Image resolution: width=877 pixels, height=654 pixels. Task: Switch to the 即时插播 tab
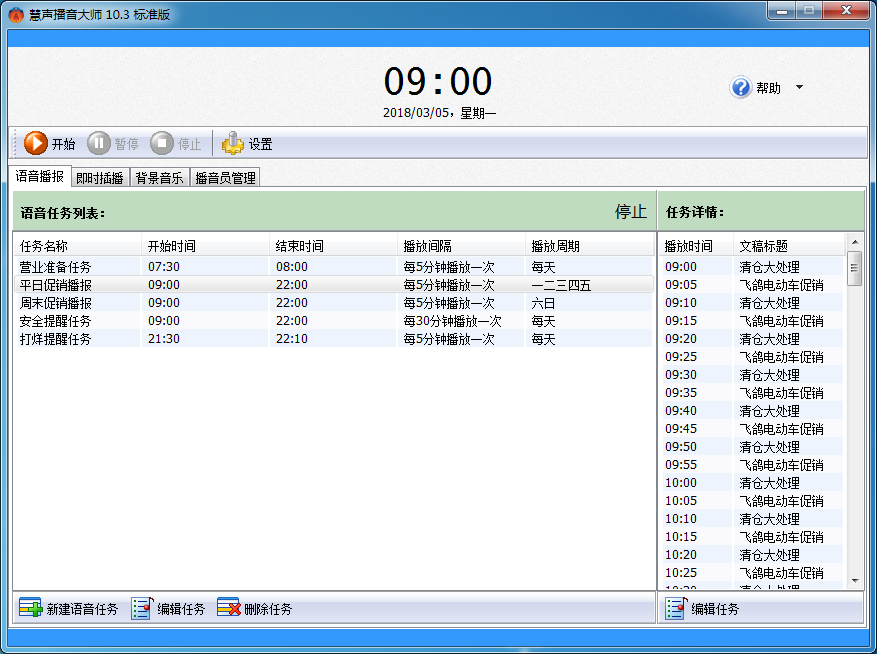point(100,177)
